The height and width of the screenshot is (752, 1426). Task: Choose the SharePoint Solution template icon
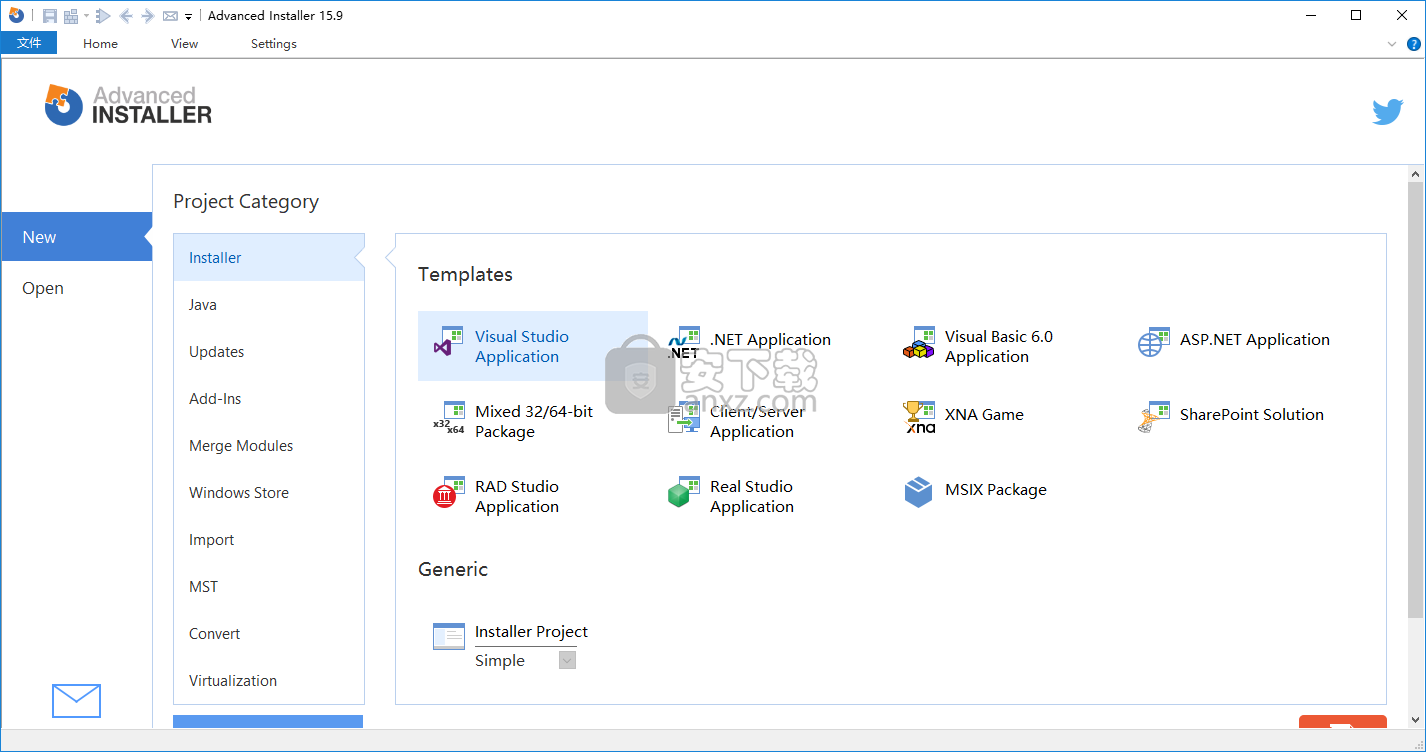1154,418
